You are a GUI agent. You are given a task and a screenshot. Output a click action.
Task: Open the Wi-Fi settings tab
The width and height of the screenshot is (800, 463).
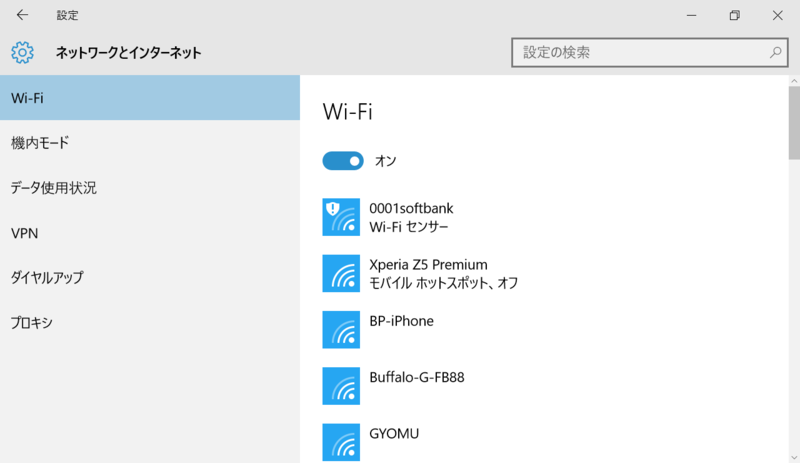(150, 98)
